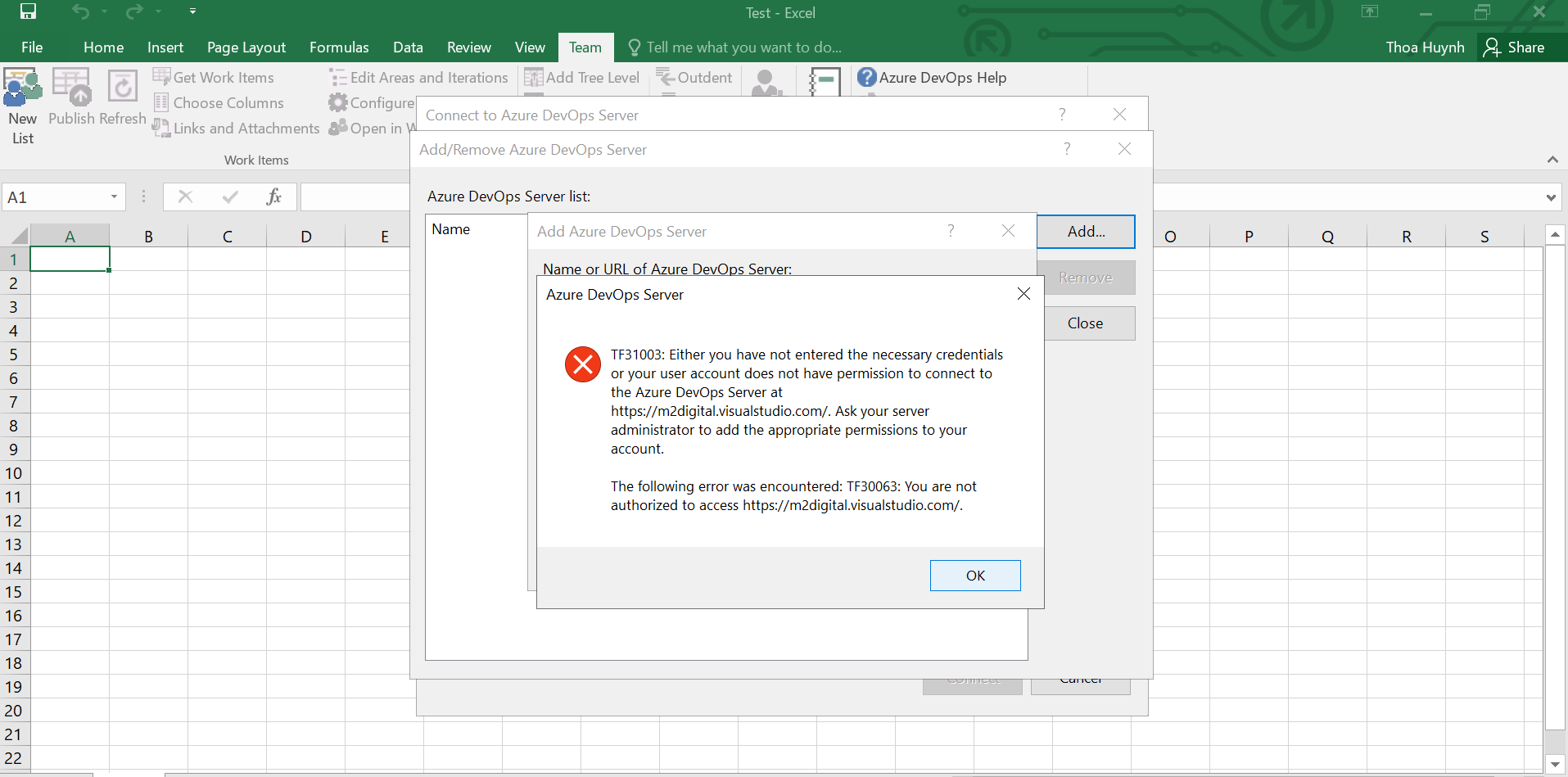The height and width of the screenshot is (777, 1568).
Task: Click help question mark in Add/Remove dialog
Action: click(x=1067, y=148)
